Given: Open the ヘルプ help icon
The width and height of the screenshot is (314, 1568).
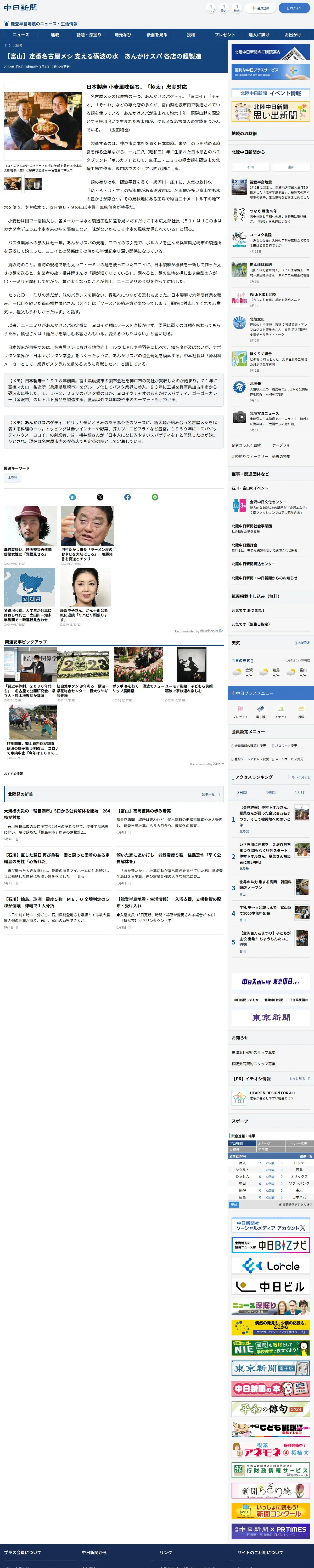Looking at the screenshot, I should tap(210, 8).
